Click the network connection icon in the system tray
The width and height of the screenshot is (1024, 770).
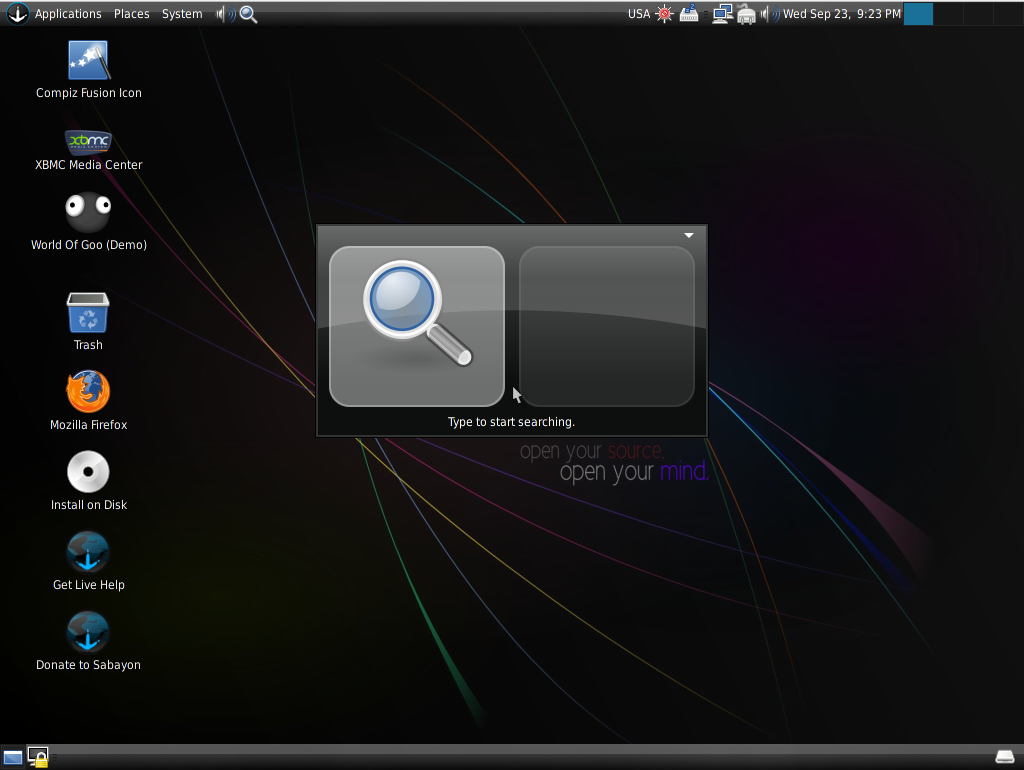(x=722, y=14)
